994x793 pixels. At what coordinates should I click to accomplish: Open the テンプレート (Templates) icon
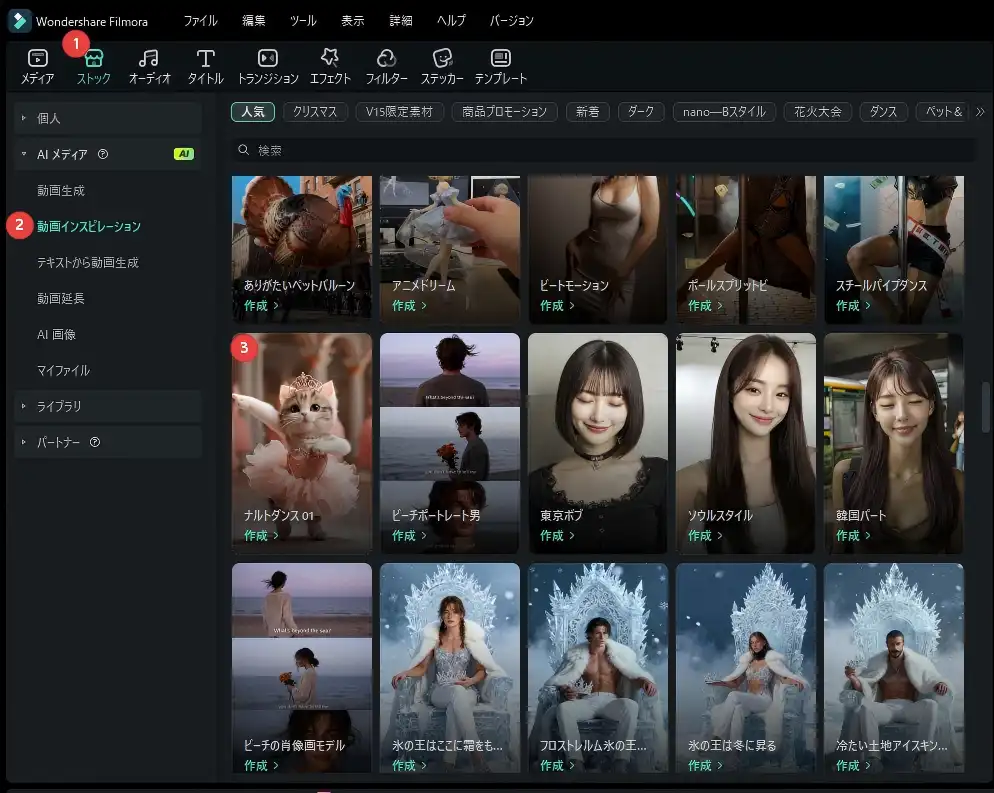(501, 66)
